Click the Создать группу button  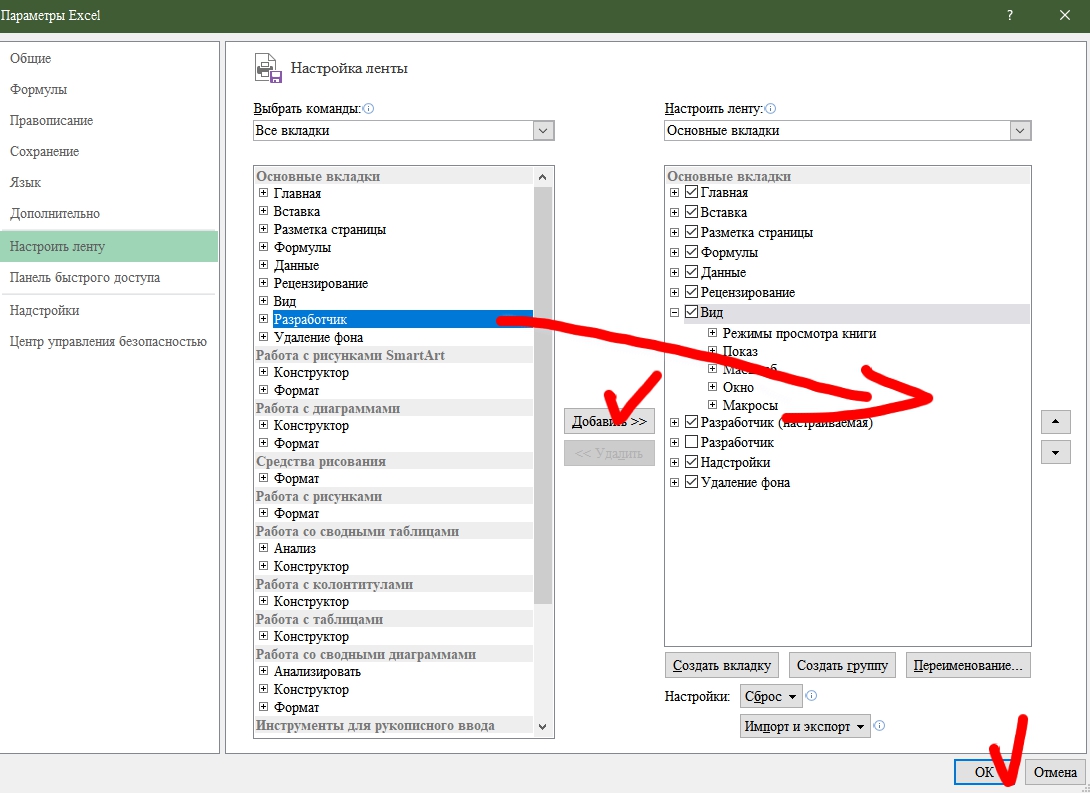pyautogui.click(x=843, y=665)
